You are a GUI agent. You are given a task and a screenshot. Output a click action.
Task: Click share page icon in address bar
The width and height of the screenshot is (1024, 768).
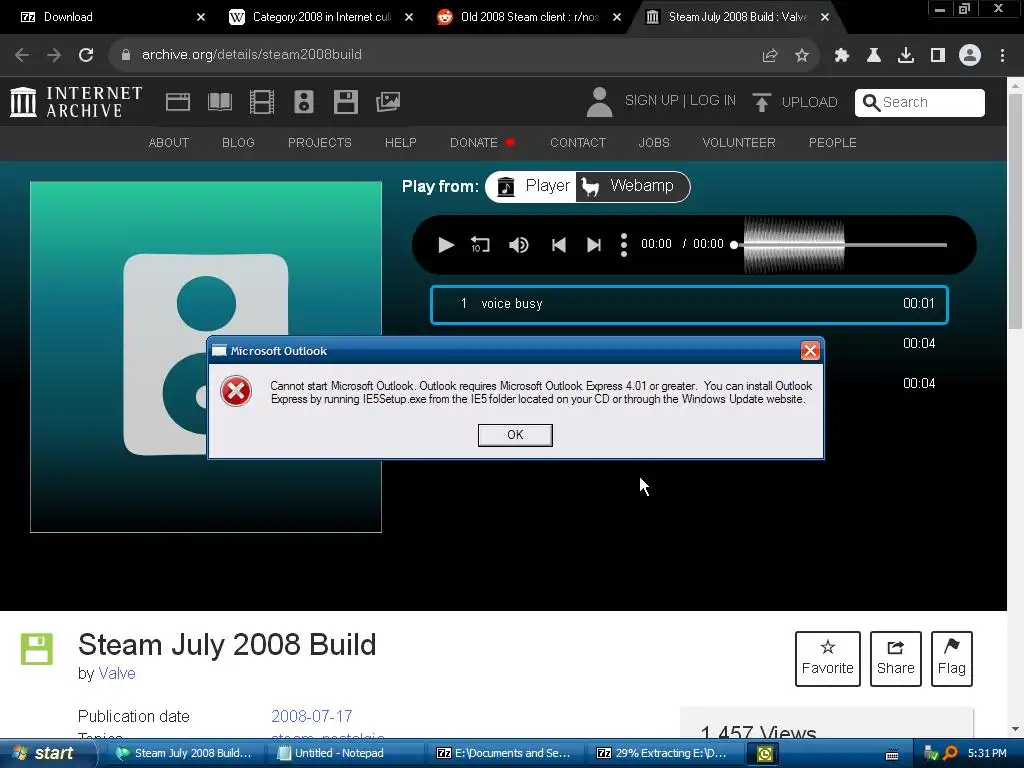pyautogui.click(x=770, y=56)
